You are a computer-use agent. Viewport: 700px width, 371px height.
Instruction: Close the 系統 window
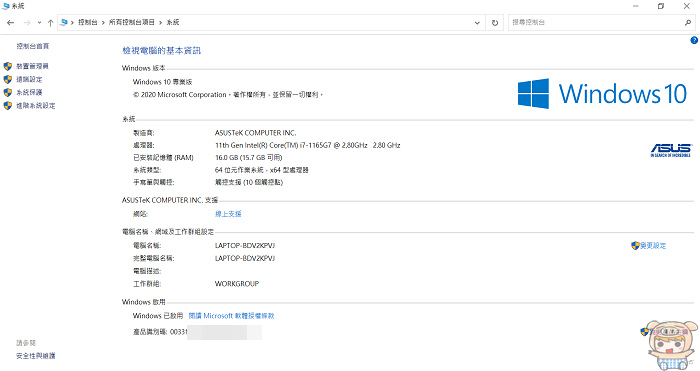point(687,6)
